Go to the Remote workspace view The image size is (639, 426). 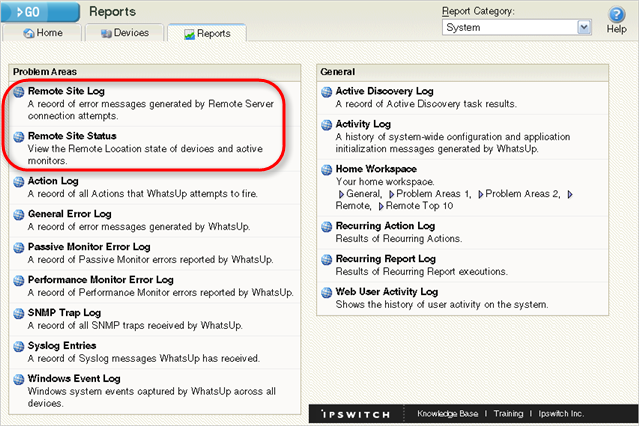pyautogui.click(x=353, y=206)
